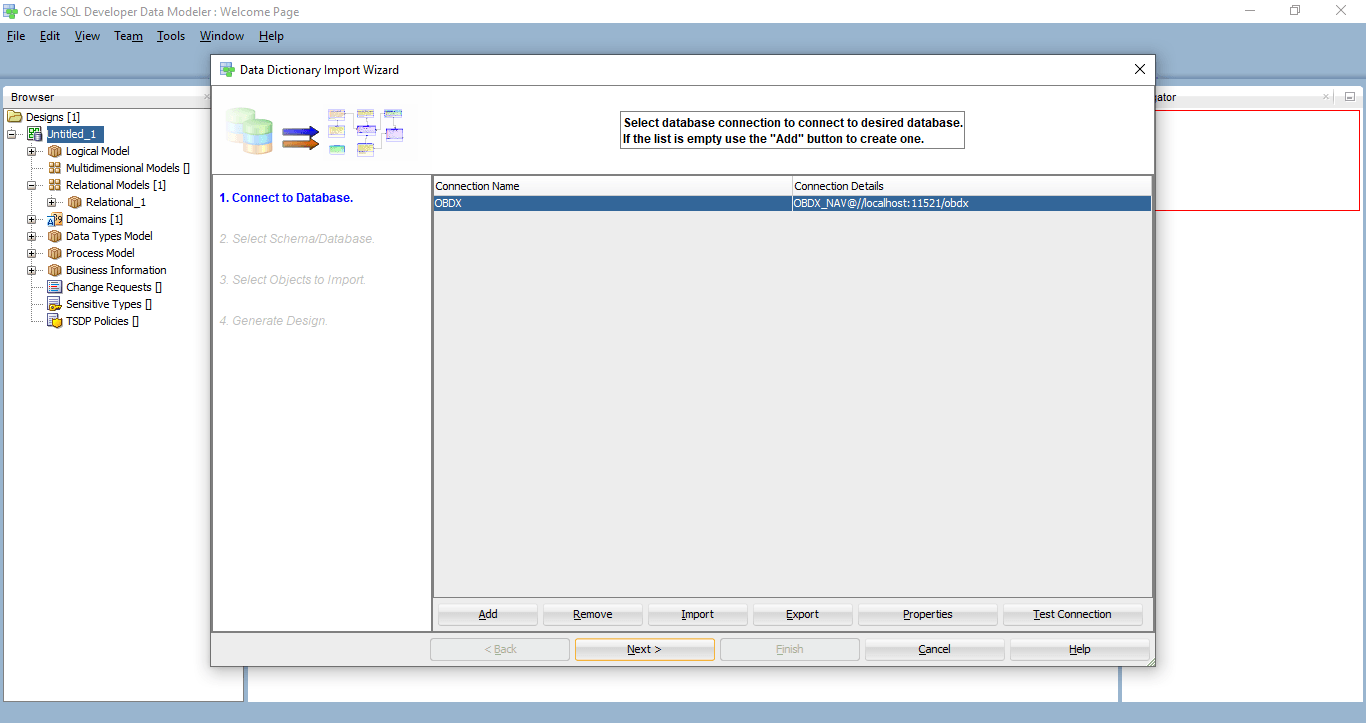Click the Test Connection button
The height and width of the screenshot is (723, 1366).
tap(1073, 614)
